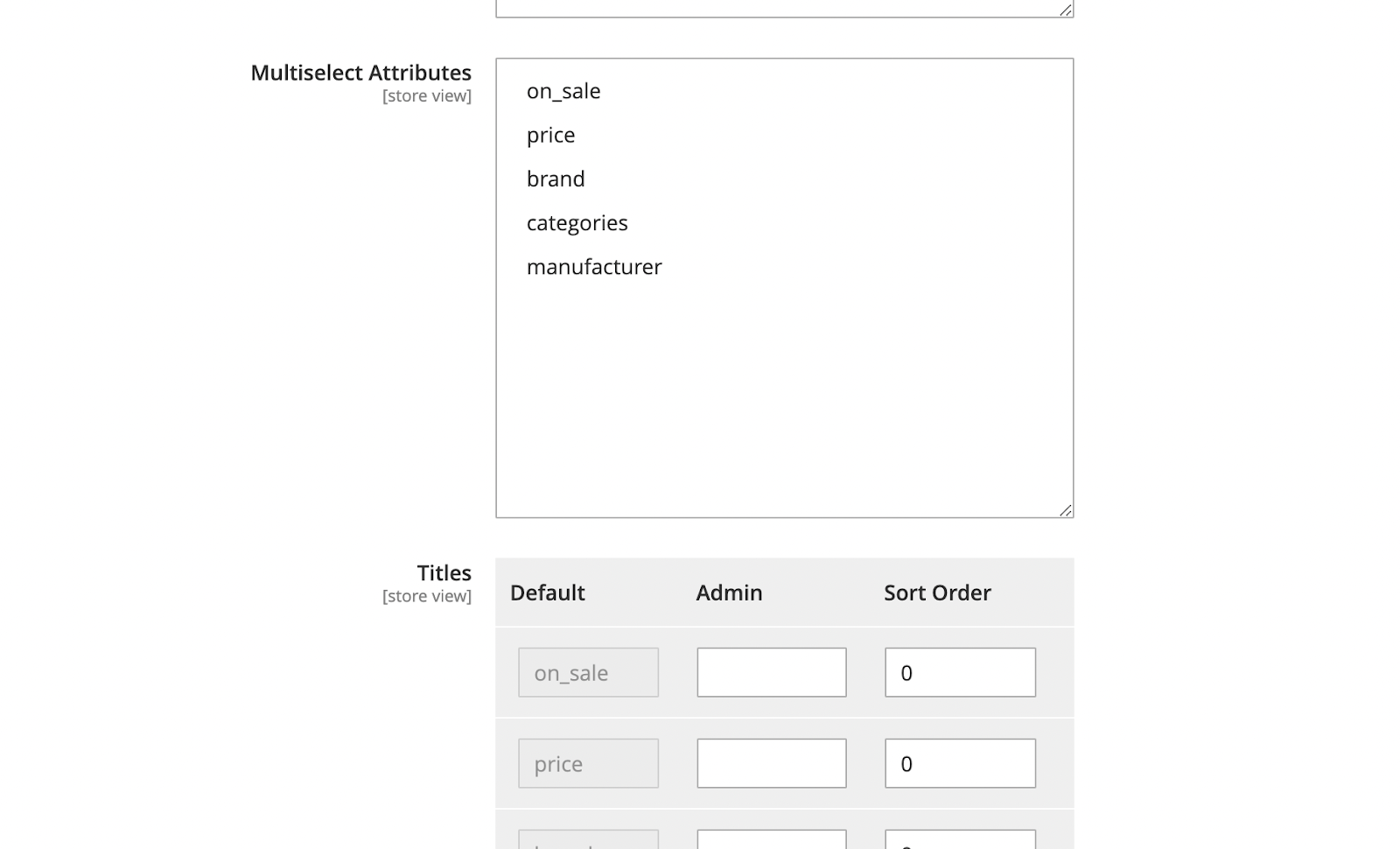Click disabled Default on_sale title field
This screenshot has width=1400, height=849.
pos(588,672)
